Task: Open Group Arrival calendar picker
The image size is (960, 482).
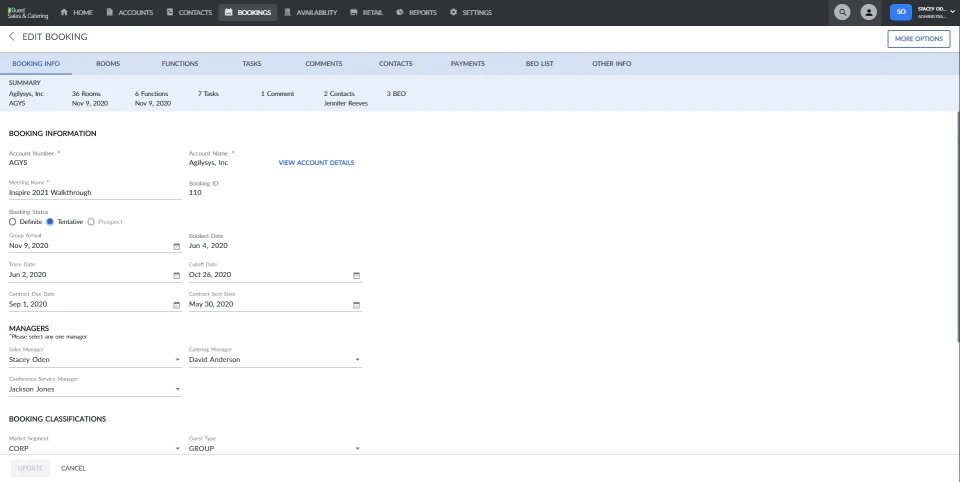Action: 176,246
